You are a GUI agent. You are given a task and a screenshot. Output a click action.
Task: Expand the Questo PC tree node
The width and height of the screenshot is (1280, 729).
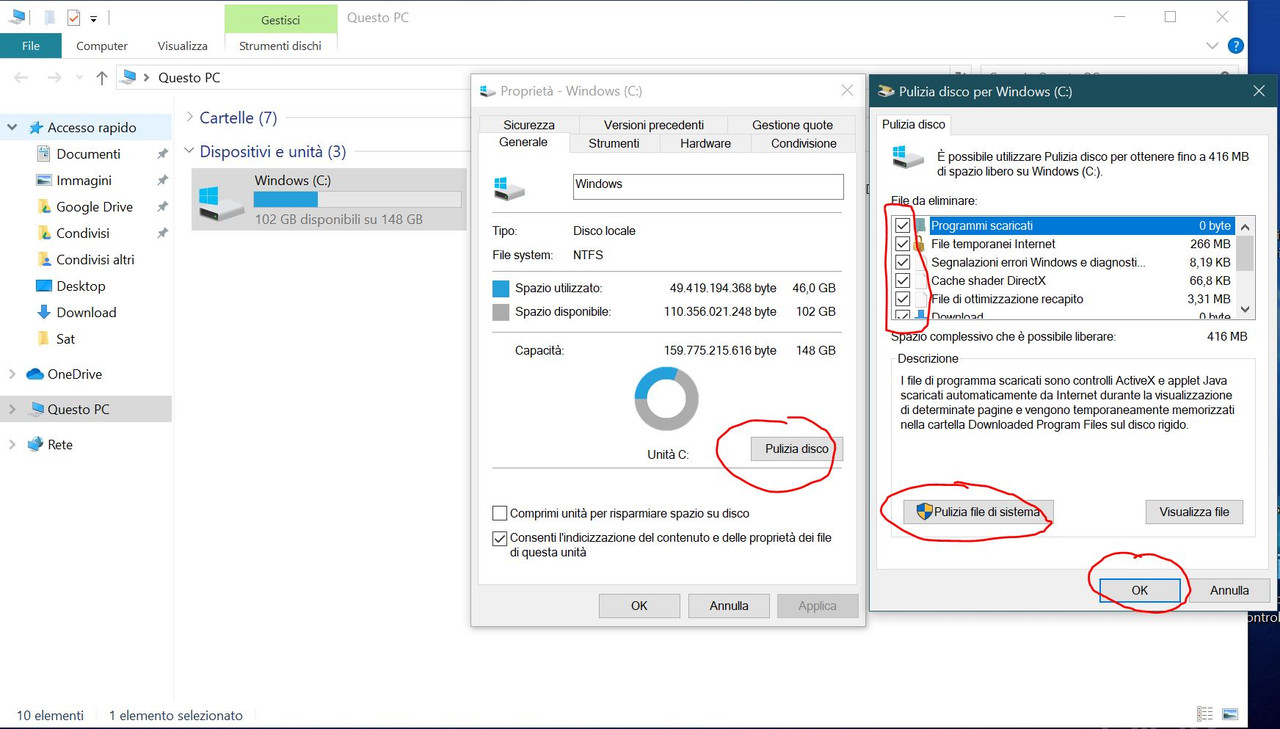tap(13, 409)
